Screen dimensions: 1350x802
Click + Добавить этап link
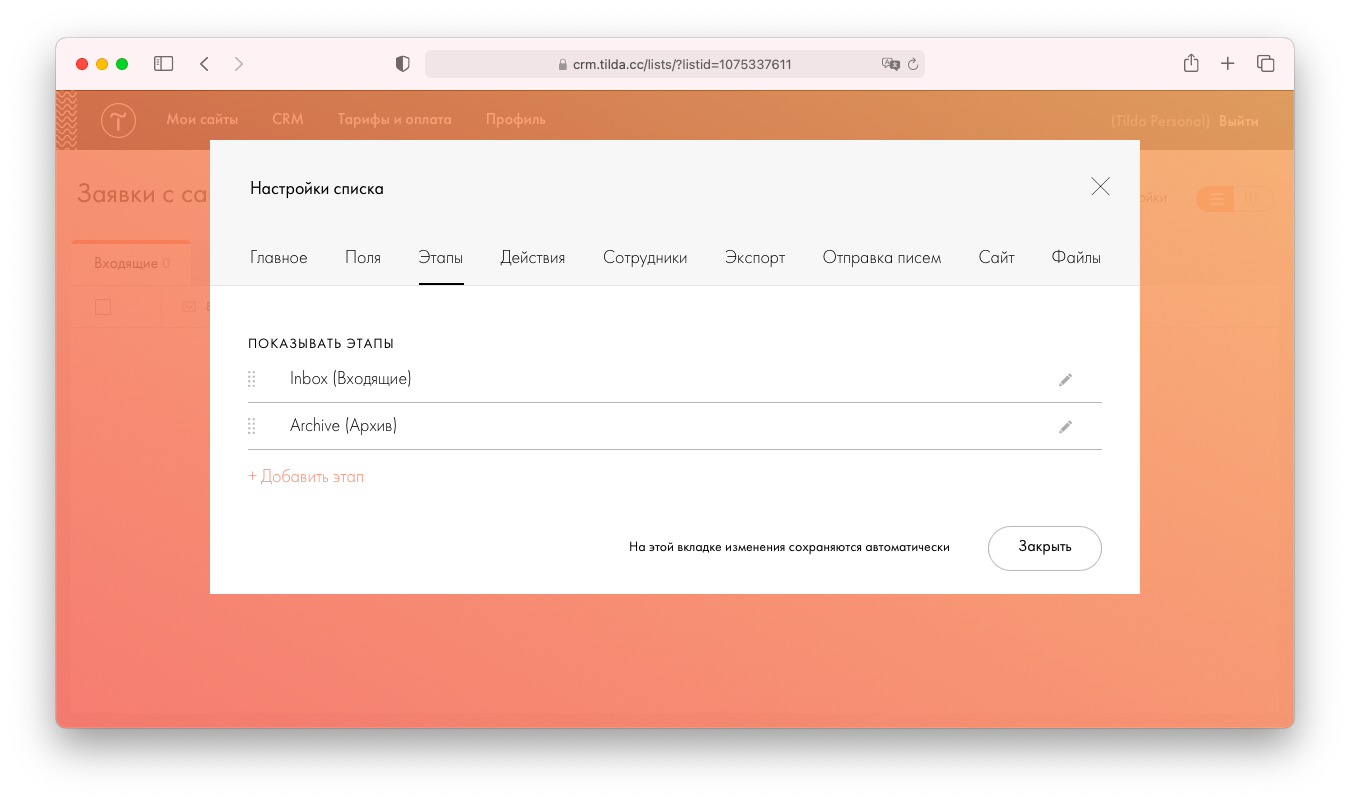306,477
